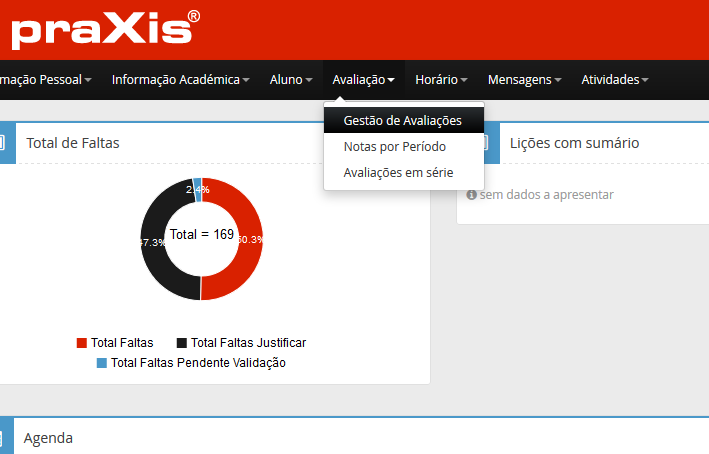Open the Aluno dropdown menu
Viewport: 709px width, 454px height.
coord(291,79)
